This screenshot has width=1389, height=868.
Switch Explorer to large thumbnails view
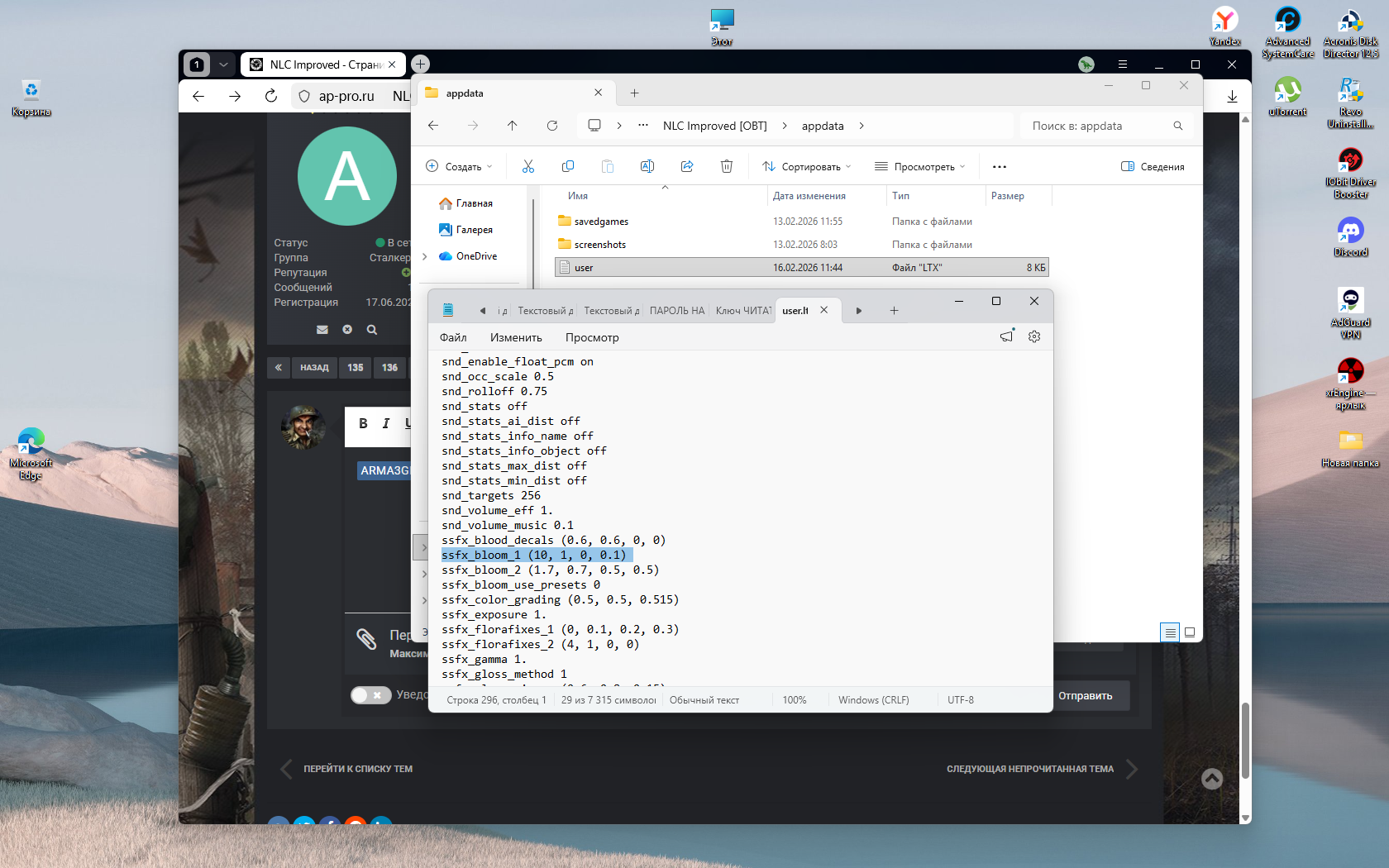click(x=1190, y=632)
